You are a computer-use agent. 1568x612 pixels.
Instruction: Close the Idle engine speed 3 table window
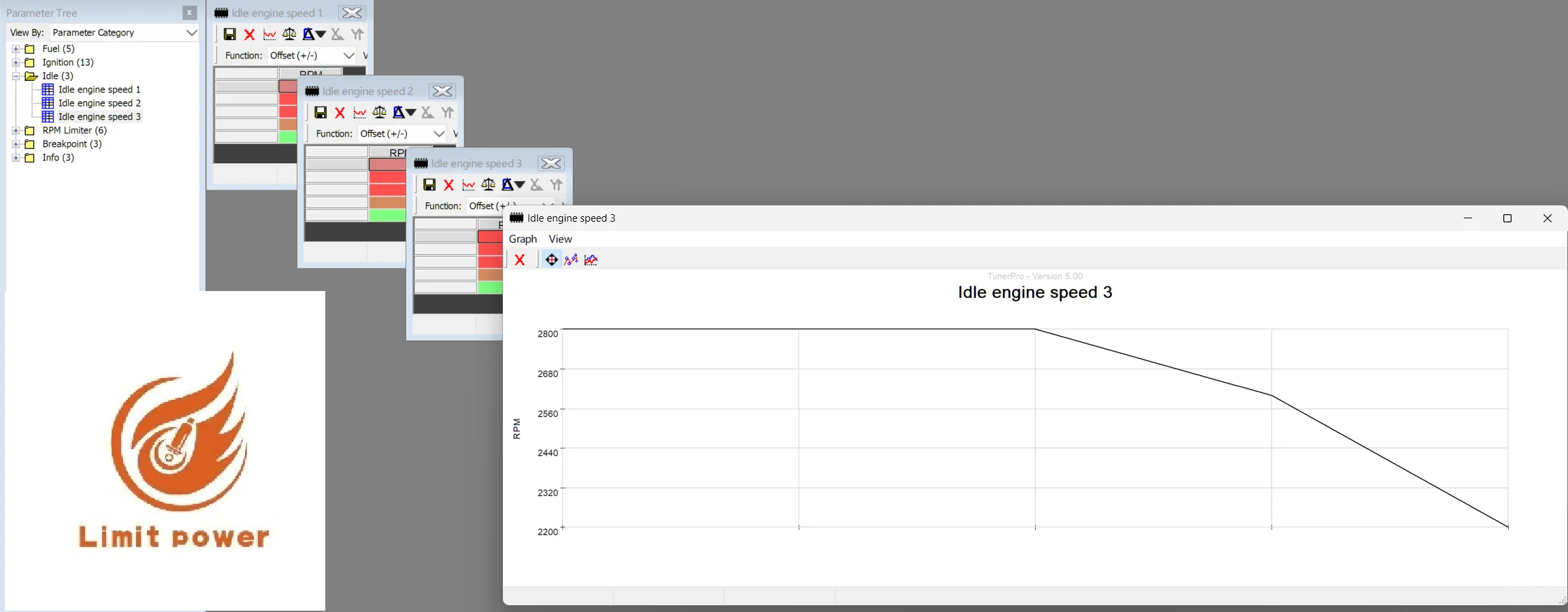(551, 163)
